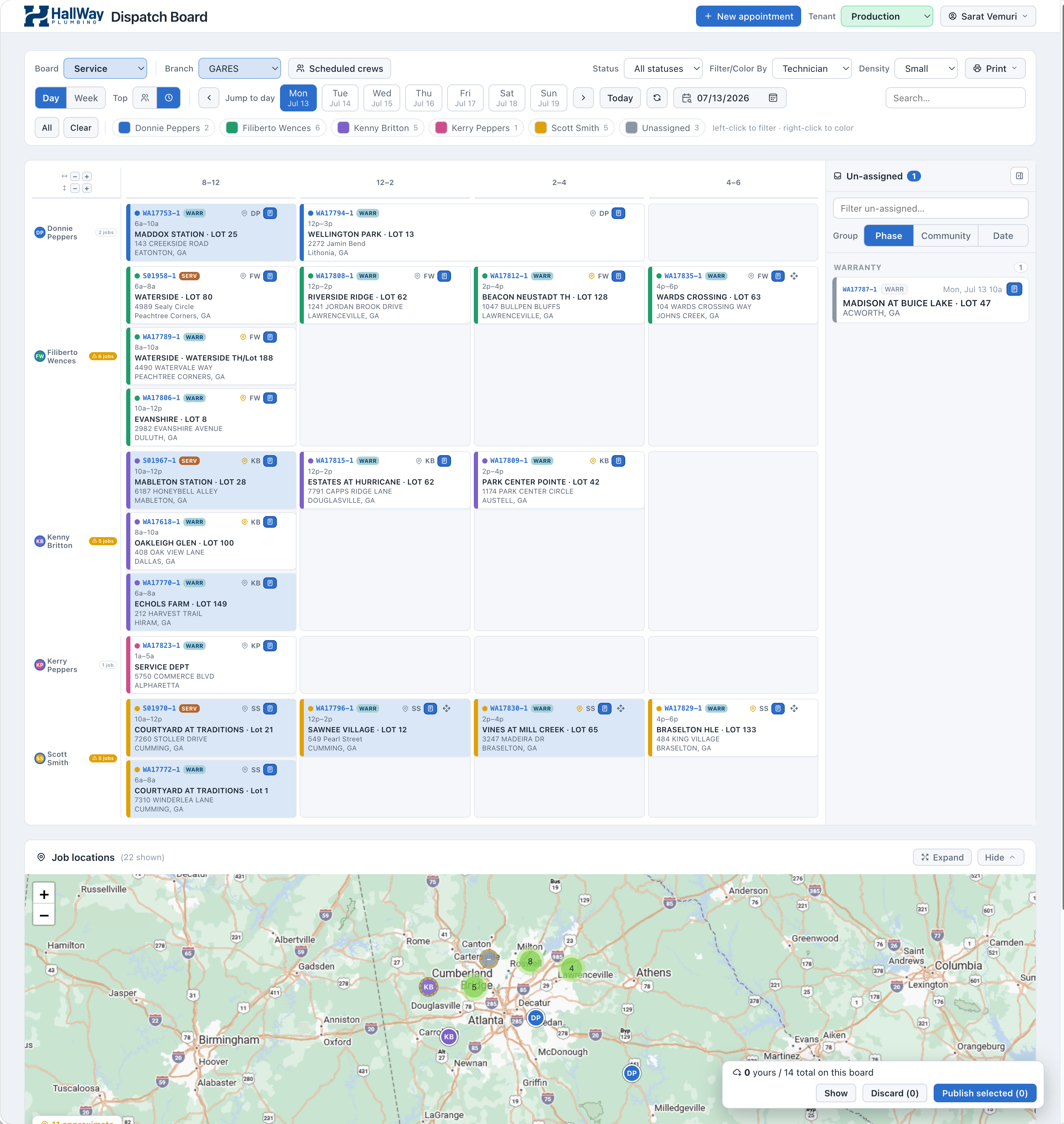This screenshot has width=1064, height=1124.
Task: Clear the technician filters
Action: 81,128
